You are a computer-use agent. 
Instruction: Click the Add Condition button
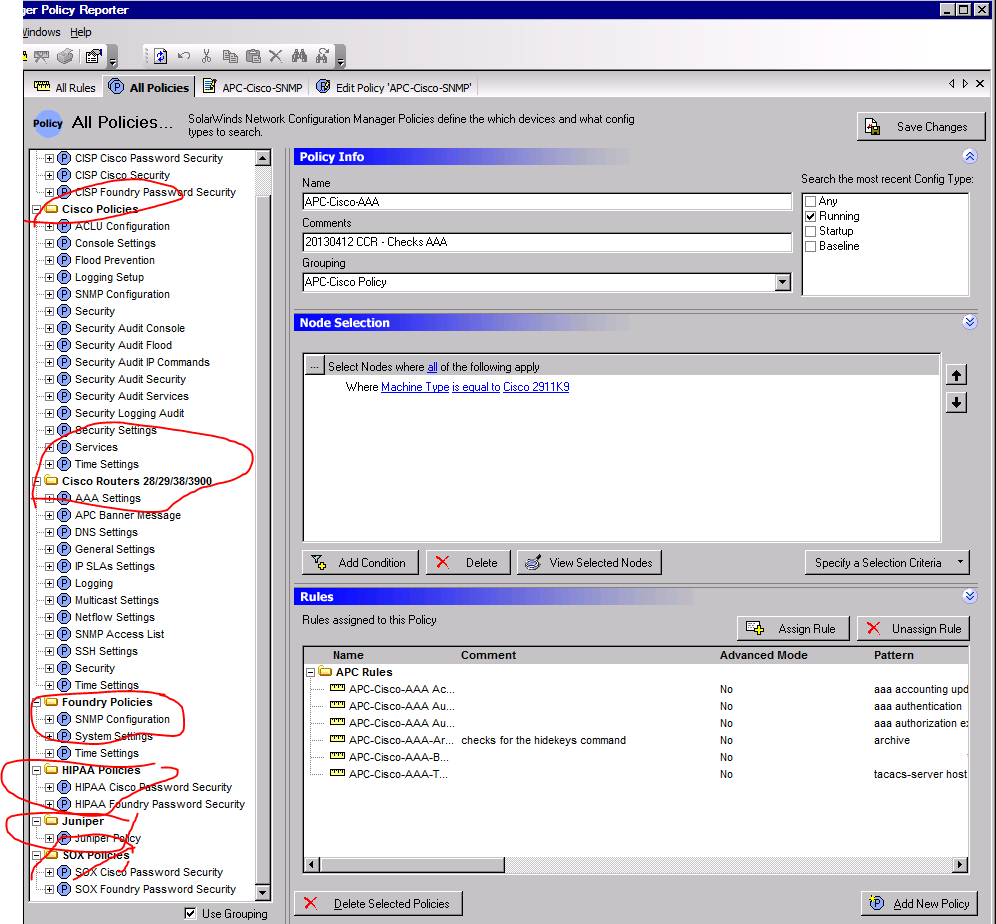click(360, 563)
